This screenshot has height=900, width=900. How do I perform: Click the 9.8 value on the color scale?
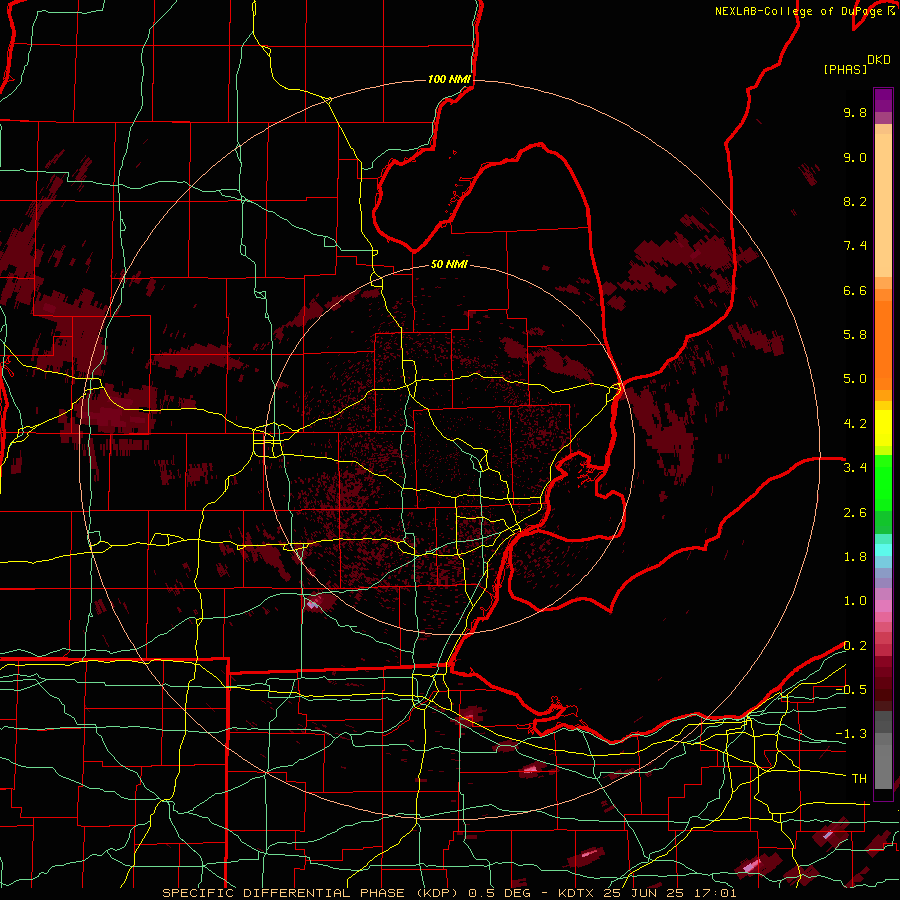click(855, 112)
